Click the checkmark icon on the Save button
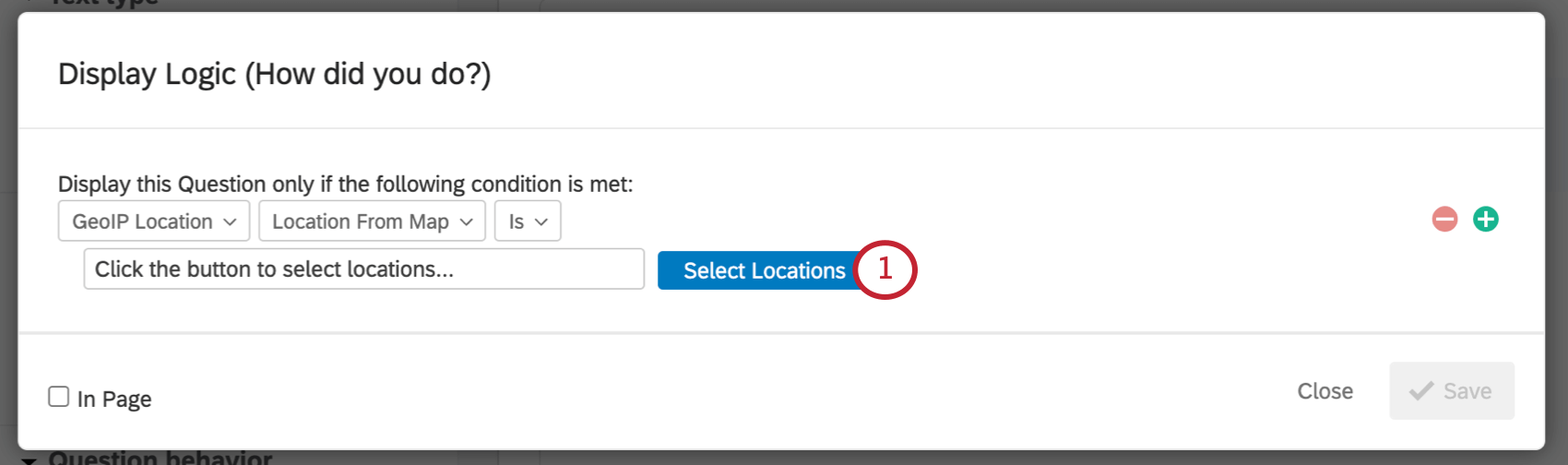Screen dimensions: 1568x465 (1421, 391)
